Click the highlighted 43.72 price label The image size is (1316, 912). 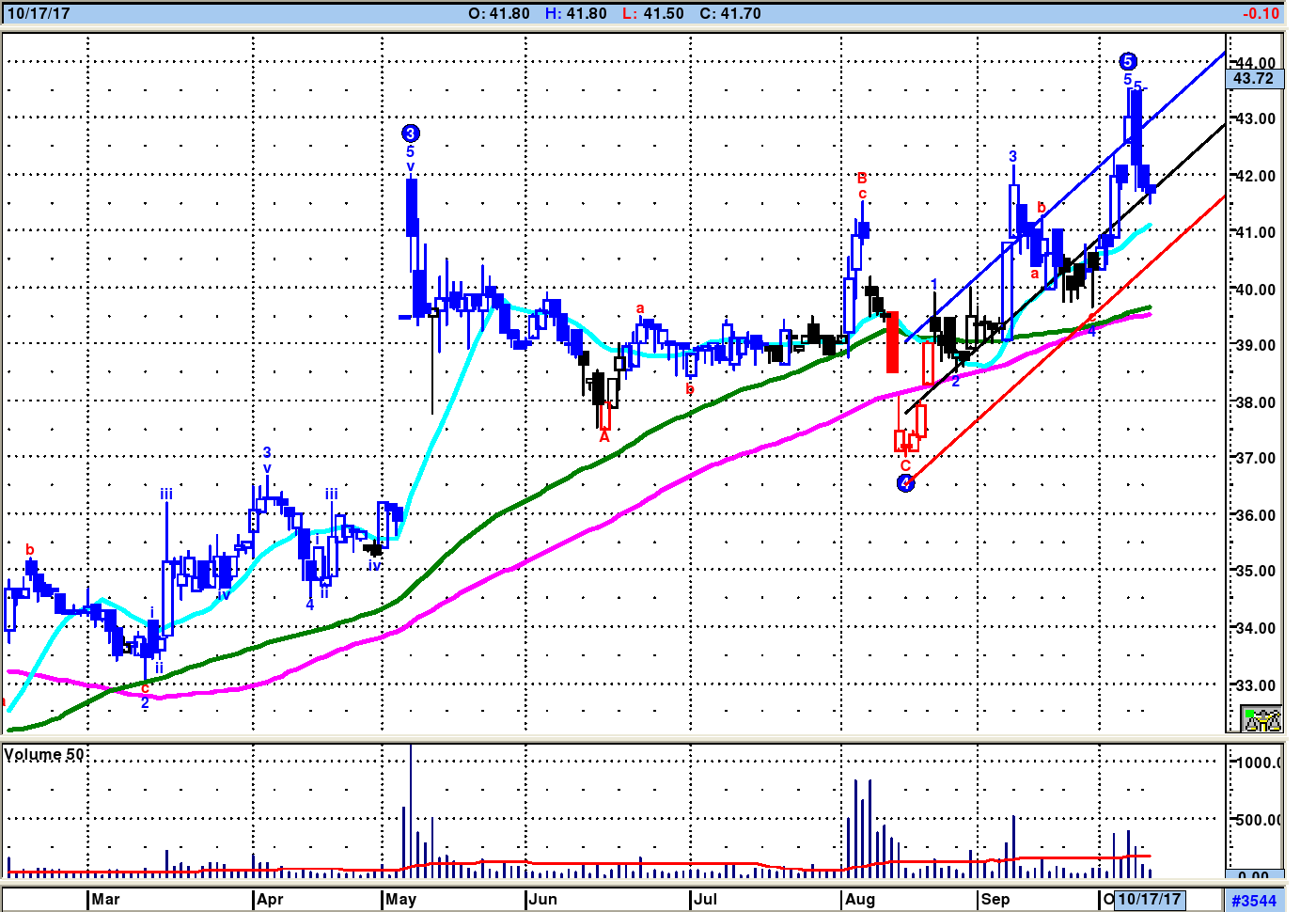tap(1254, 79)
